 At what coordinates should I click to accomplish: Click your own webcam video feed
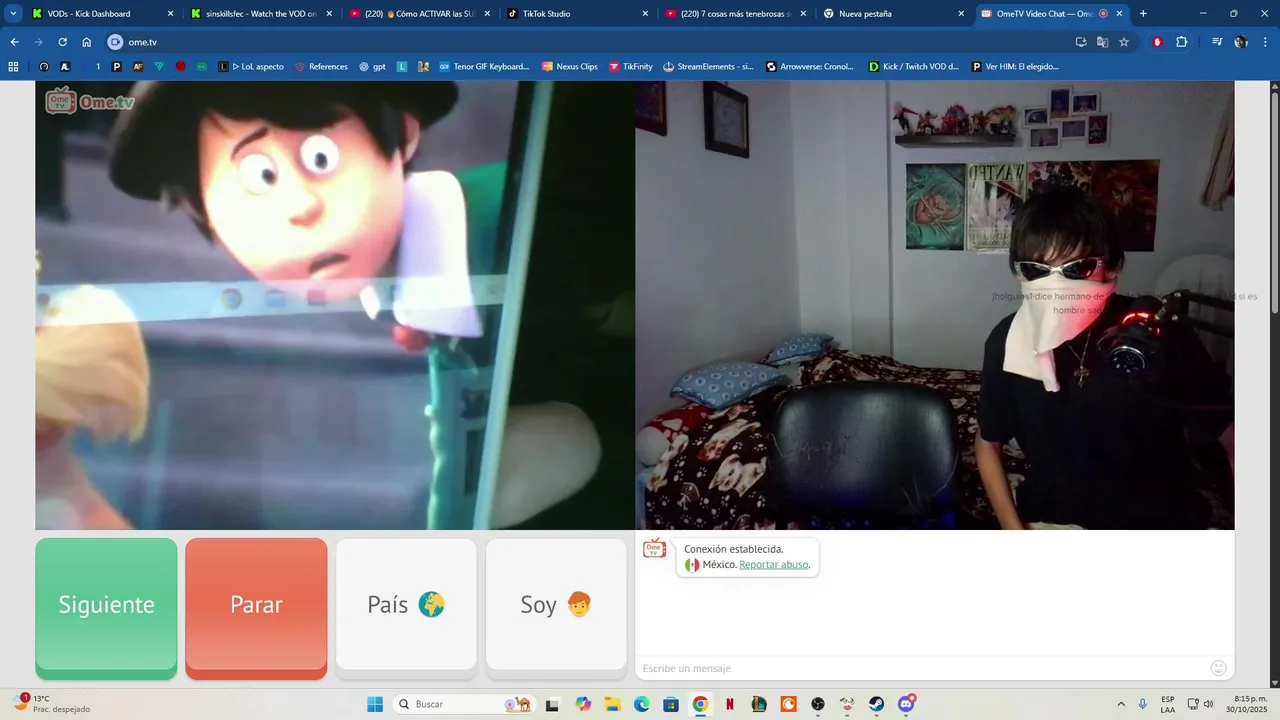click(x=934, y=305)
